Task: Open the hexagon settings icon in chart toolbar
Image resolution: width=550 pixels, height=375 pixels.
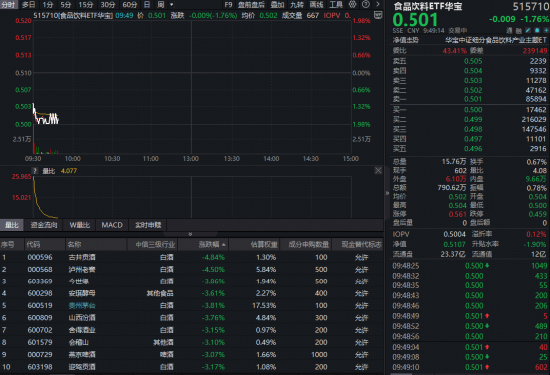Action: click(x=353, y=5)
